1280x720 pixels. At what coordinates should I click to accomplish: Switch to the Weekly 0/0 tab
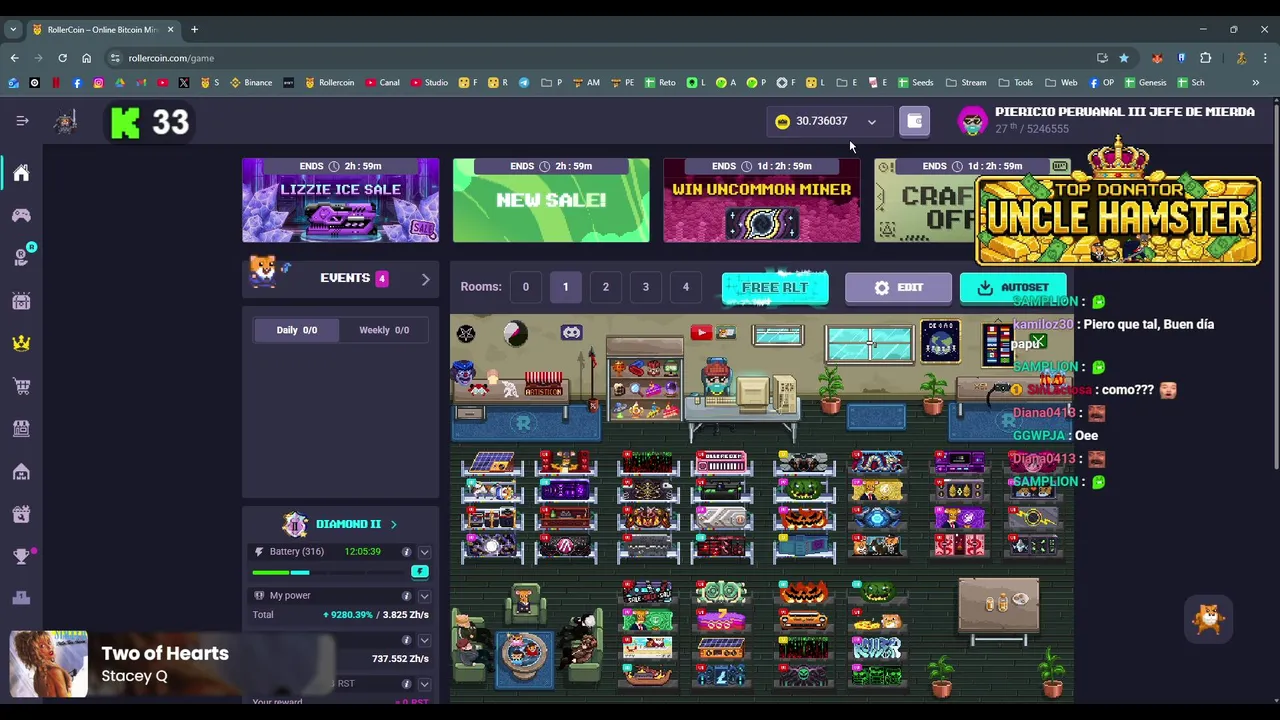pyautogui.click(x=384, y=330)
